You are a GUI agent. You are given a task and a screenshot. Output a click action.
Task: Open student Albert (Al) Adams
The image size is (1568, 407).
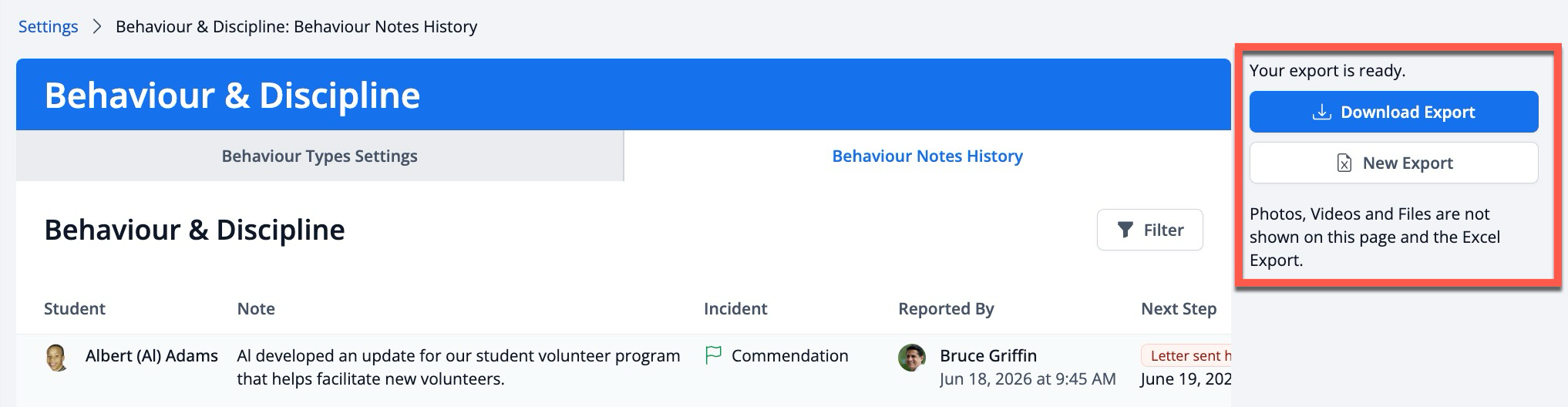(152, 356)
